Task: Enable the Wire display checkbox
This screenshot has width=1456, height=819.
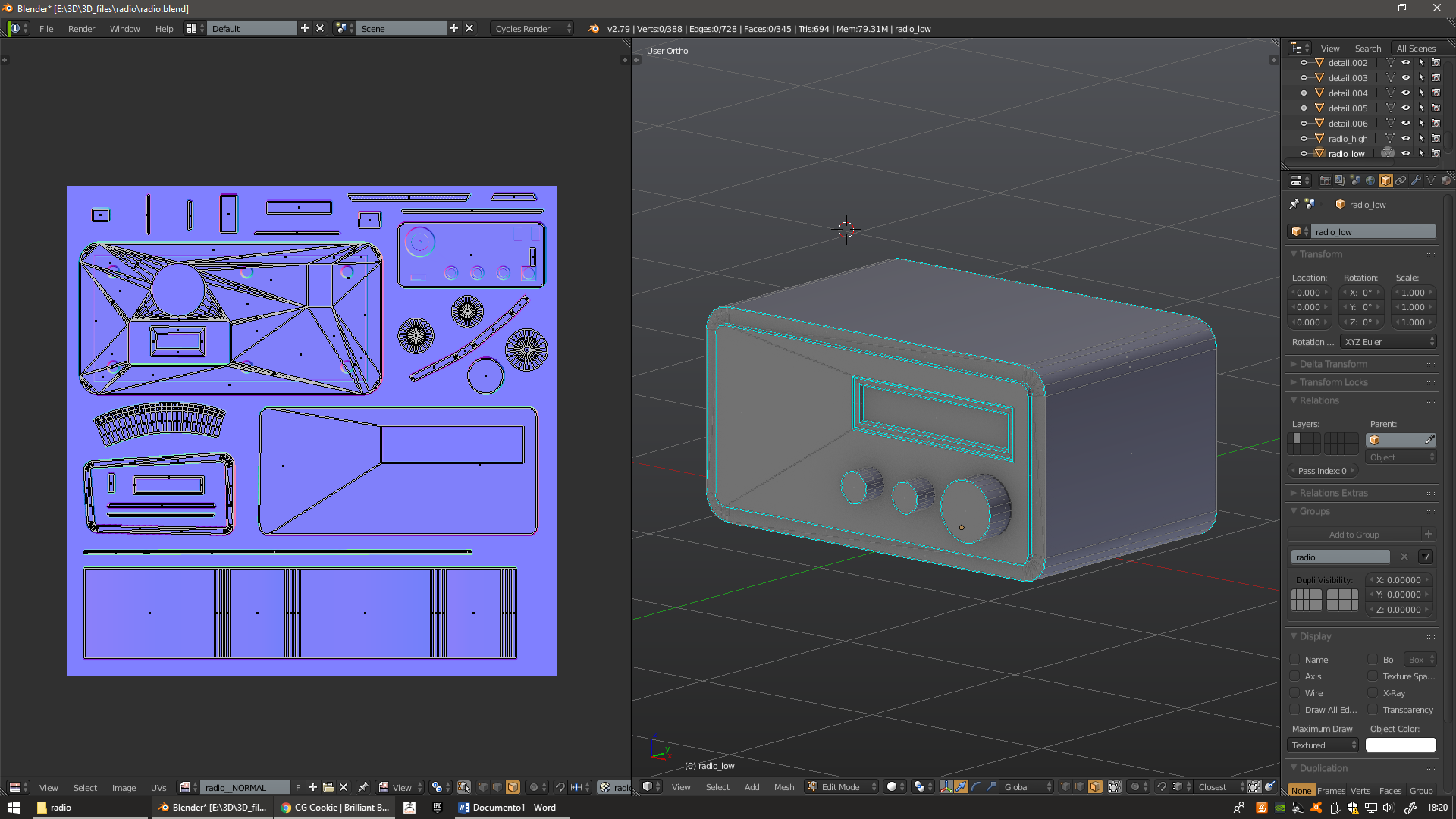Action: (x=1294, y=692)
